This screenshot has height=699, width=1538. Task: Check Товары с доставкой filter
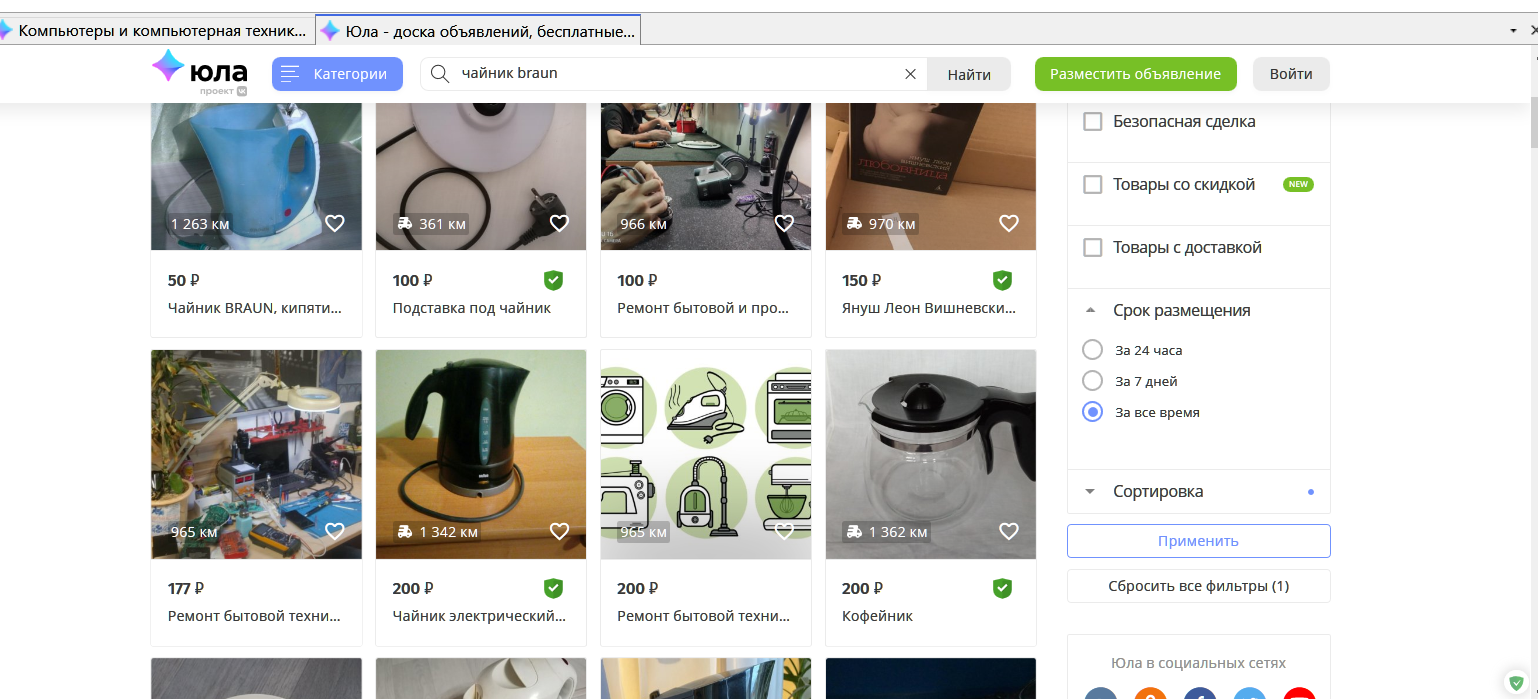coord(1092,247)
